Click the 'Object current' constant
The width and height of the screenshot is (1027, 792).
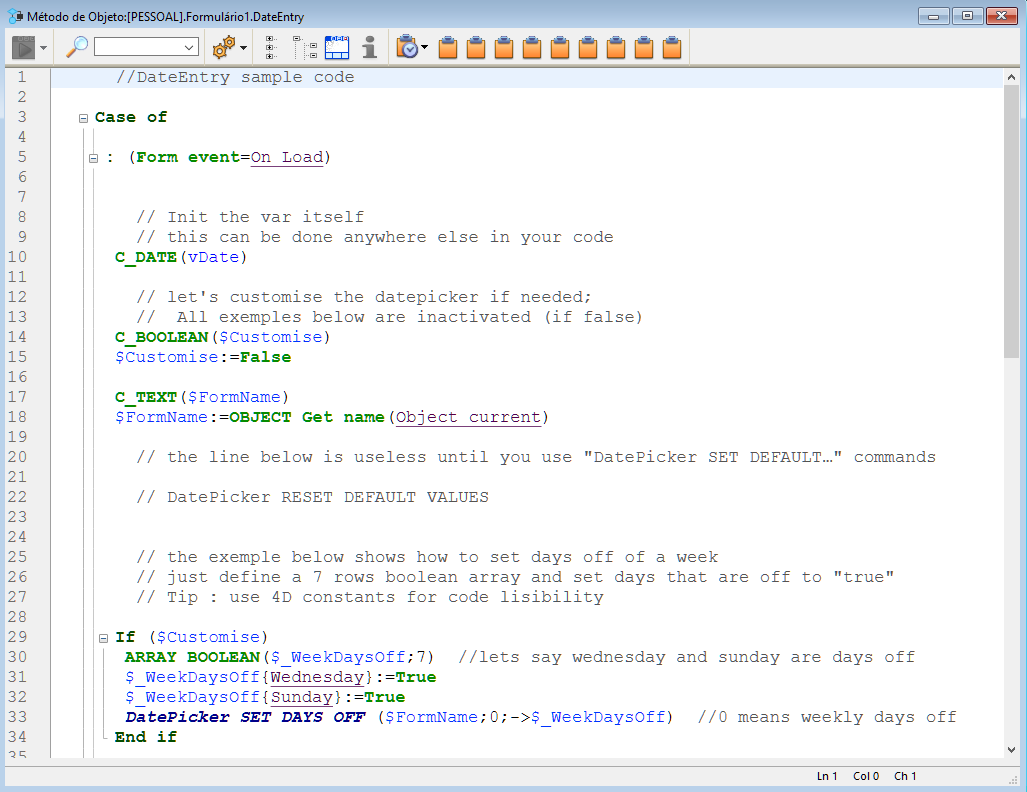pyautogui.click(x=468, y=417)
